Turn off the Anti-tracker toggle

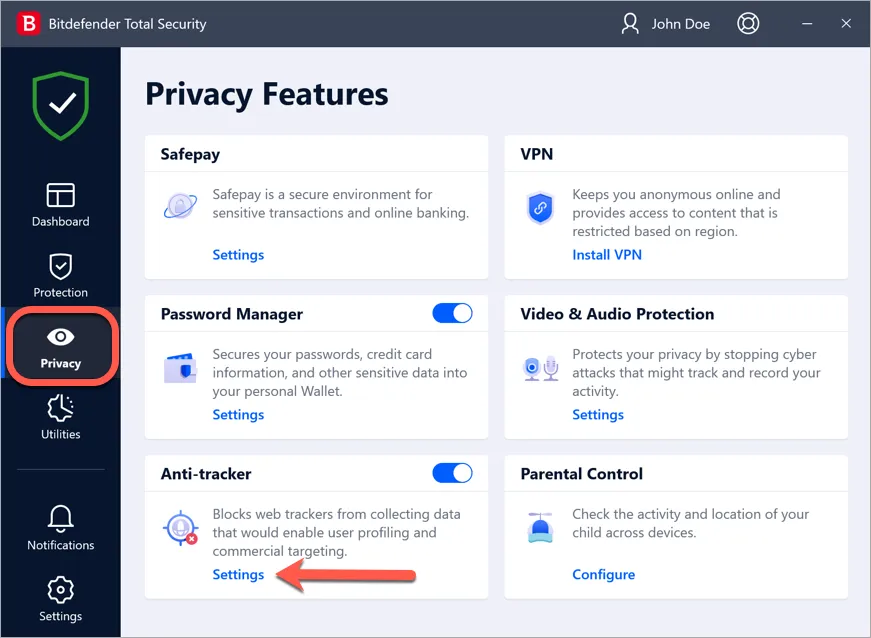click(452, 473)
